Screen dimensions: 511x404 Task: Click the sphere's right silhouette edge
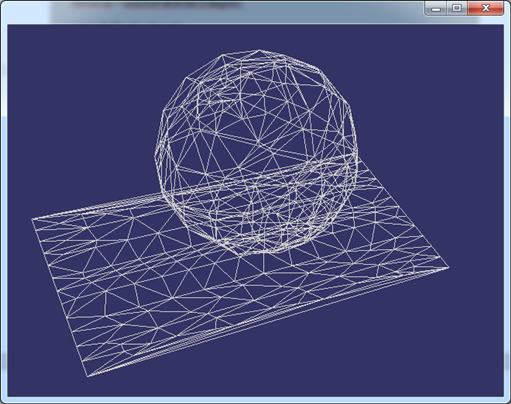click(357, 147)
